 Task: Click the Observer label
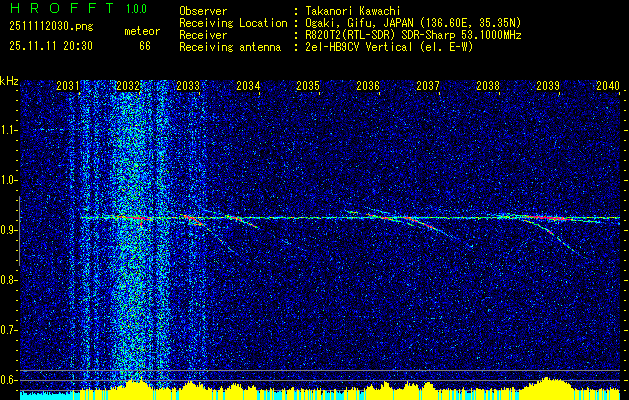[x=203, y=11]
